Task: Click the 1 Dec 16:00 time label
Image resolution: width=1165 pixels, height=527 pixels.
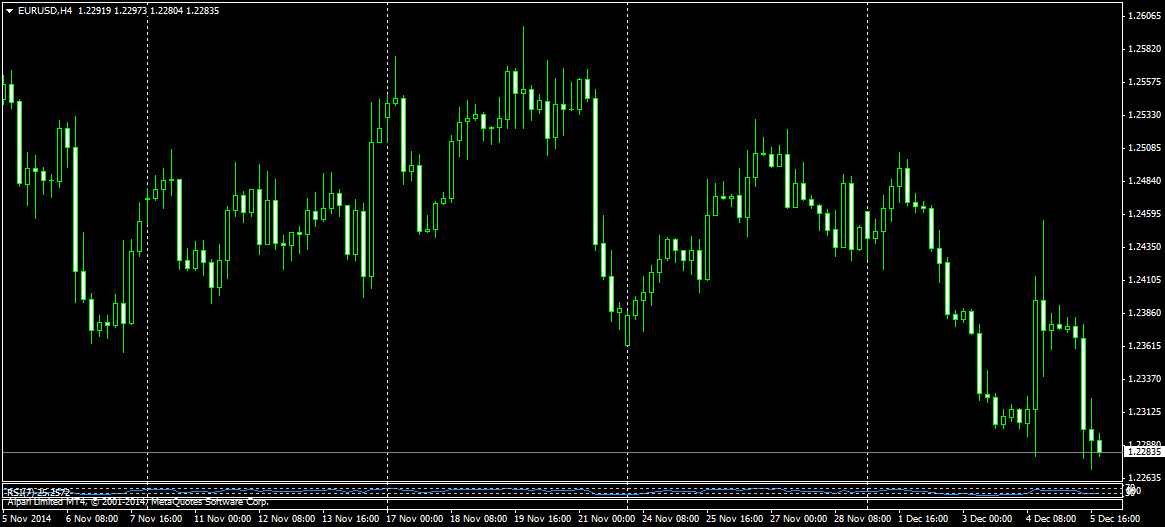Action: point(923,518)
